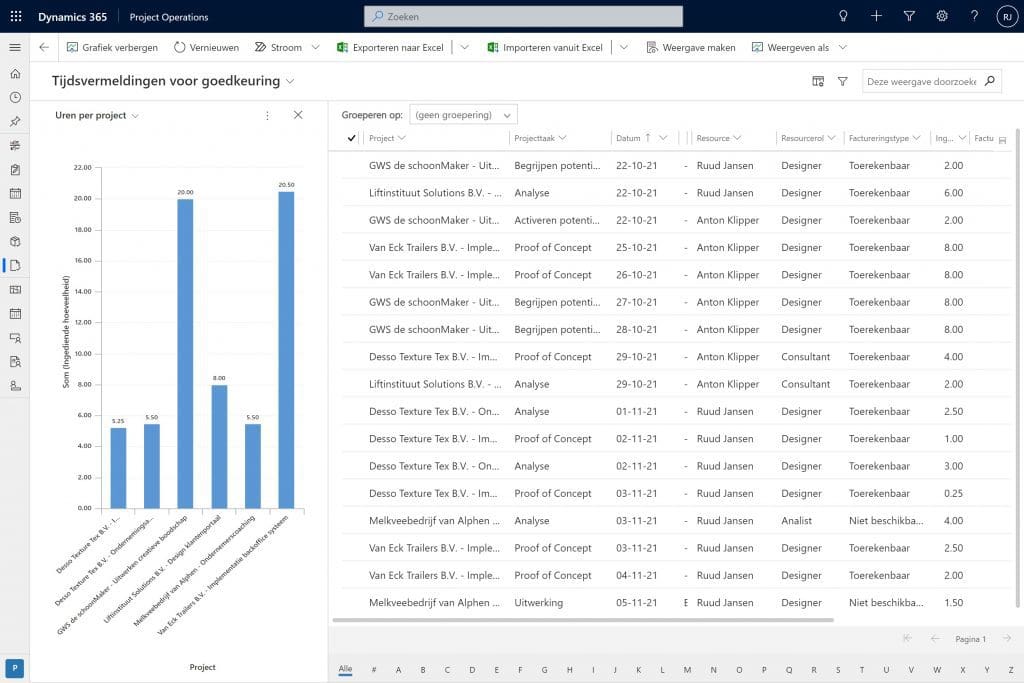Open the settings gear icon
The width and height of the screenshot is (1024, 683).
[941, 16]
